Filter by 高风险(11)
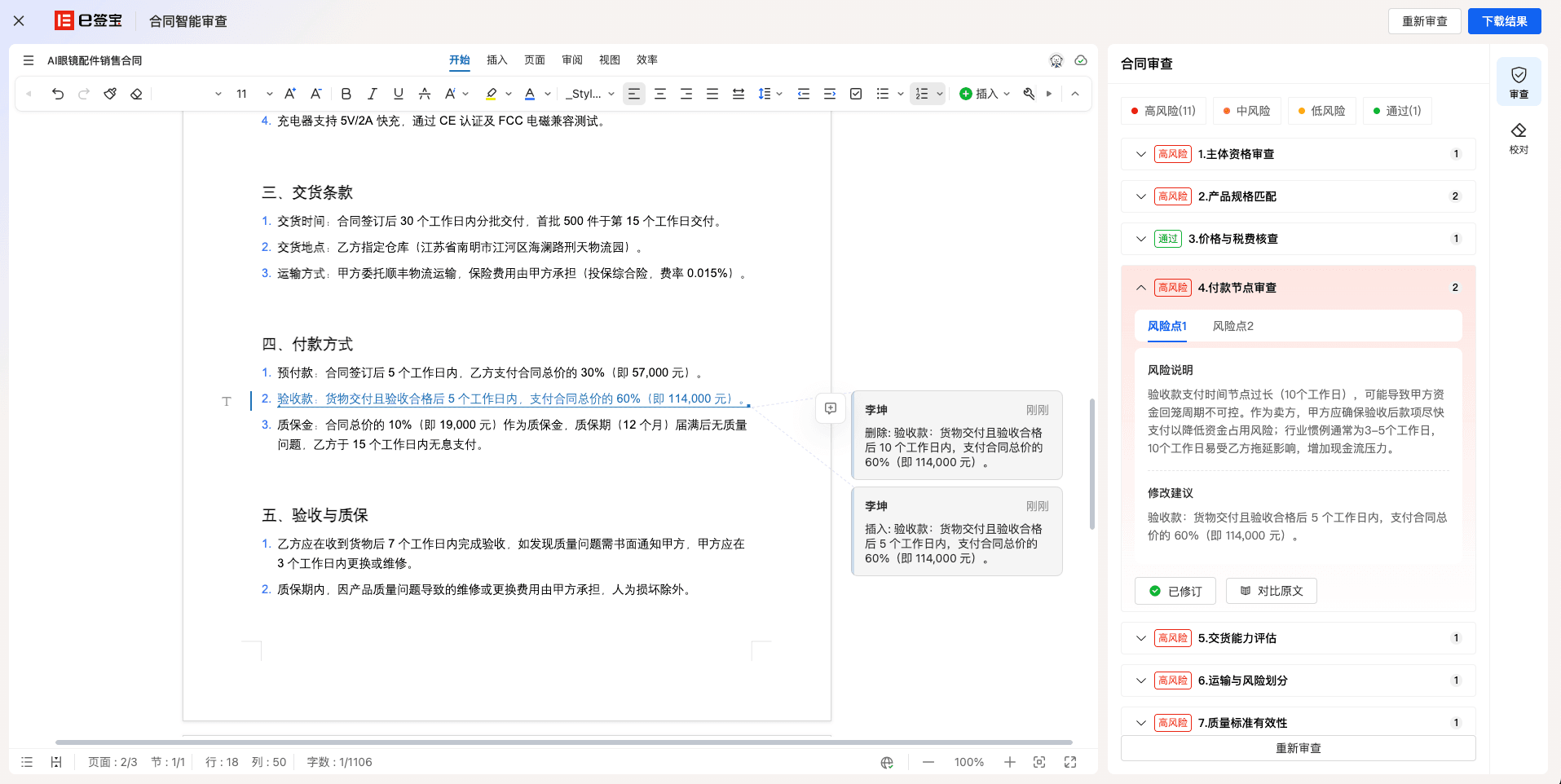Viewport: 1561px width, 784px height. [1163, 111]
